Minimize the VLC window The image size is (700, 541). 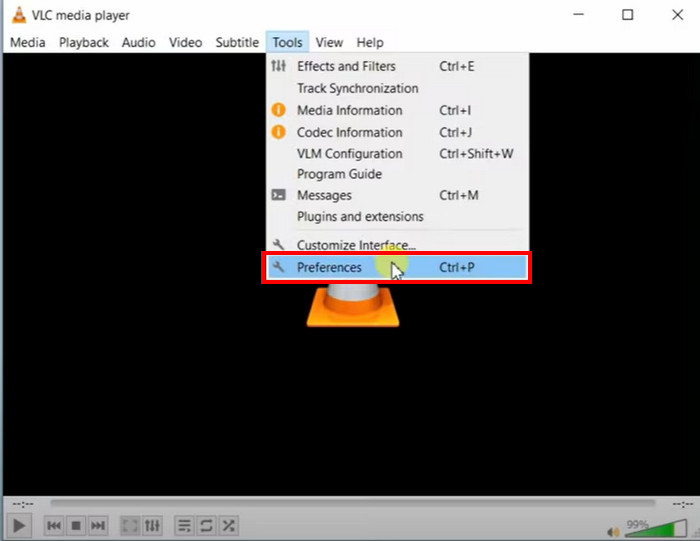click(x=579, y=15)
